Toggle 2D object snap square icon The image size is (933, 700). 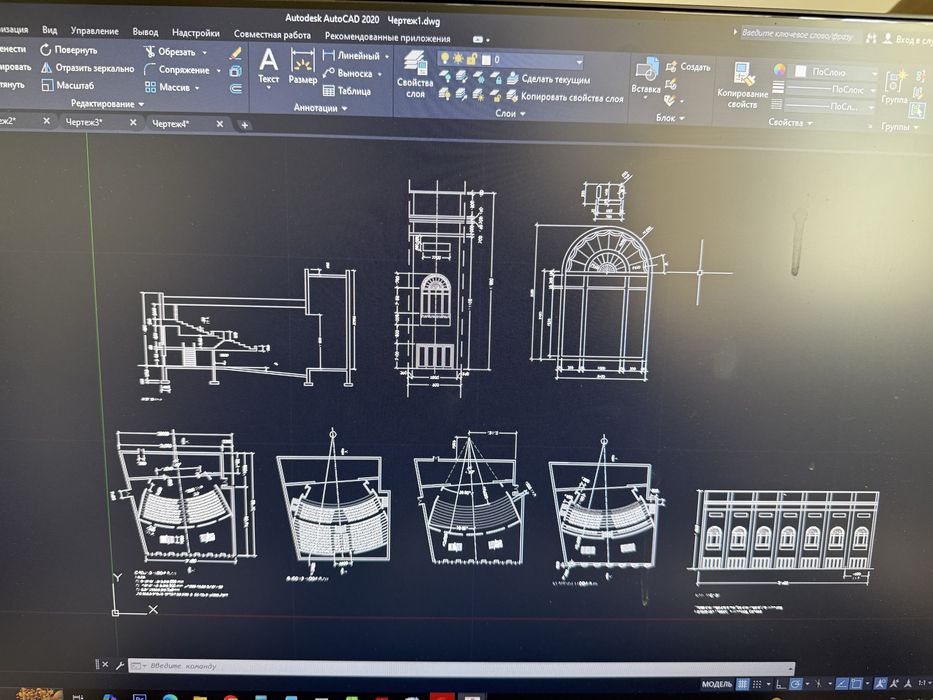pyautogui.click(x=856, y=684)
